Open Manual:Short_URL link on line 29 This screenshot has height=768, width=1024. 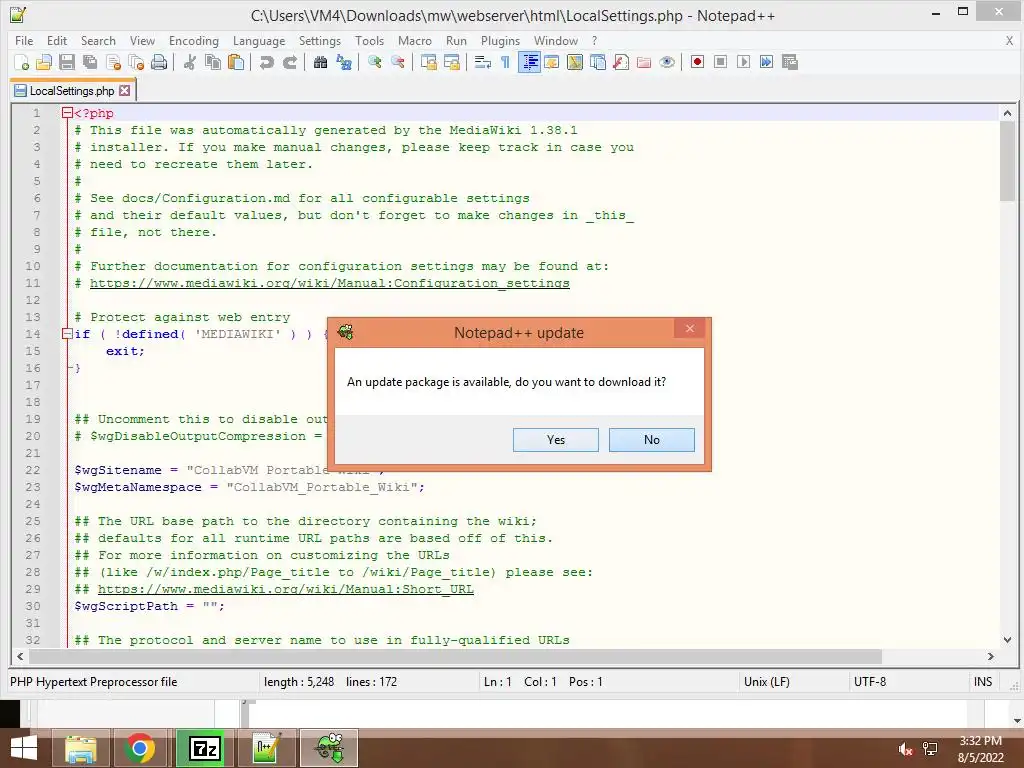pos(286,589)
